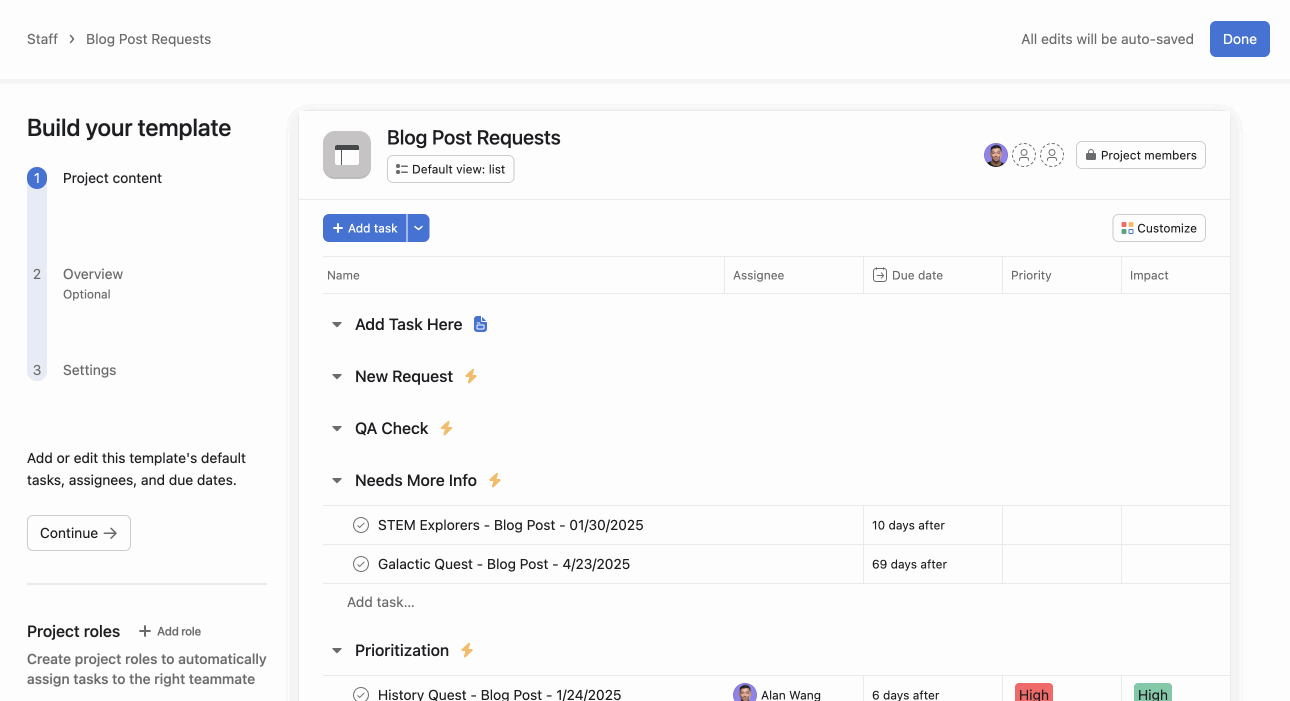
Task: Click the lightning icon beside Prioritization
Action: click(x=467, y=650)
